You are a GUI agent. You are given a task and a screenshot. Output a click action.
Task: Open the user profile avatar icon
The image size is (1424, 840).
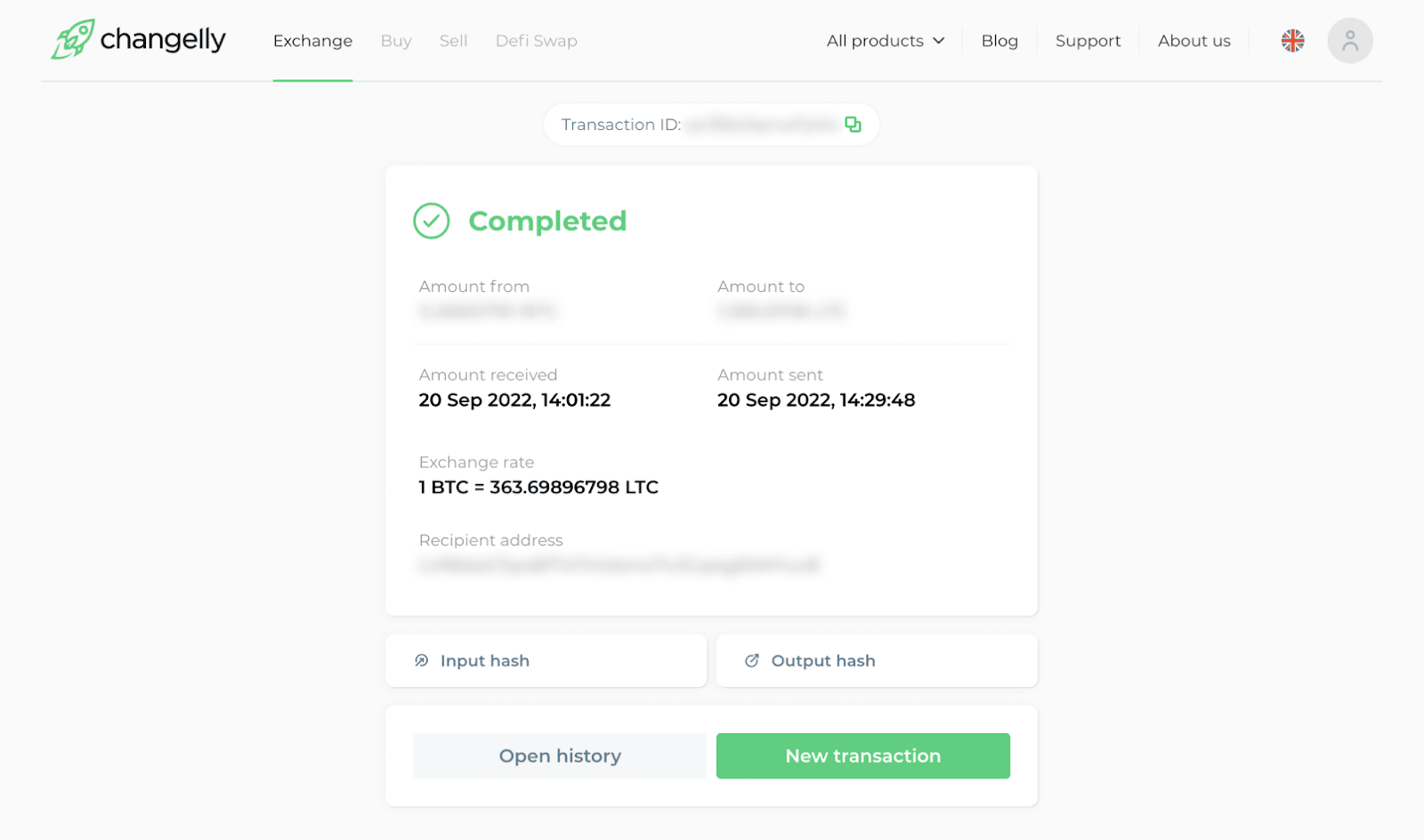[x=1349, y=41]
